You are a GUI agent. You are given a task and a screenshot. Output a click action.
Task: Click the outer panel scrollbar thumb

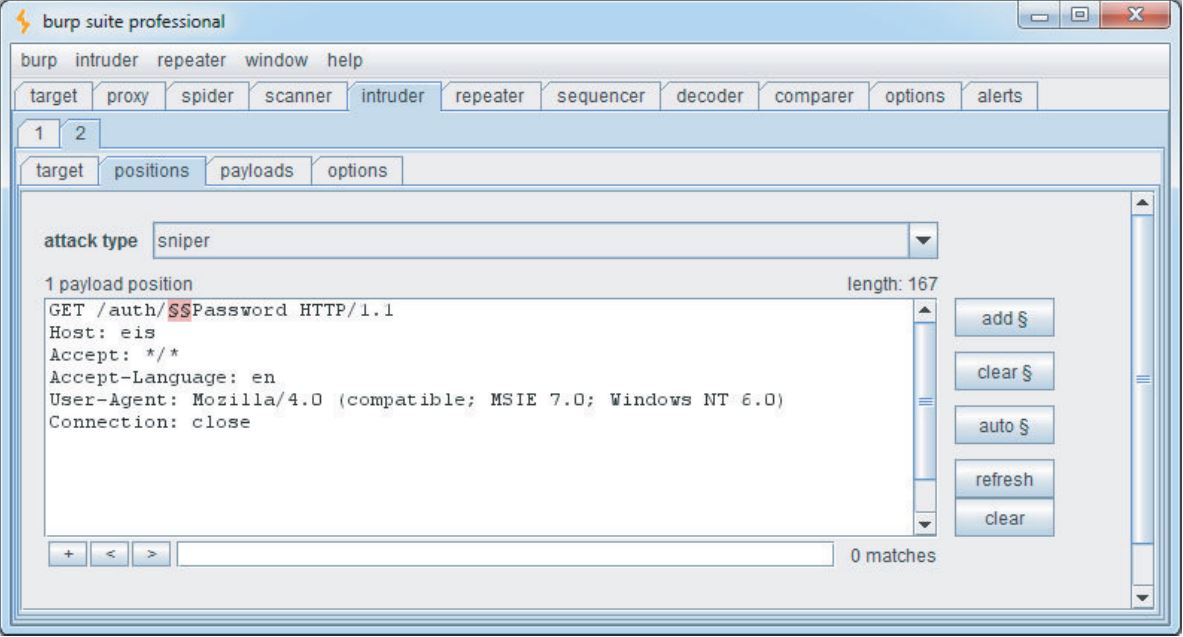[1142, 379]
